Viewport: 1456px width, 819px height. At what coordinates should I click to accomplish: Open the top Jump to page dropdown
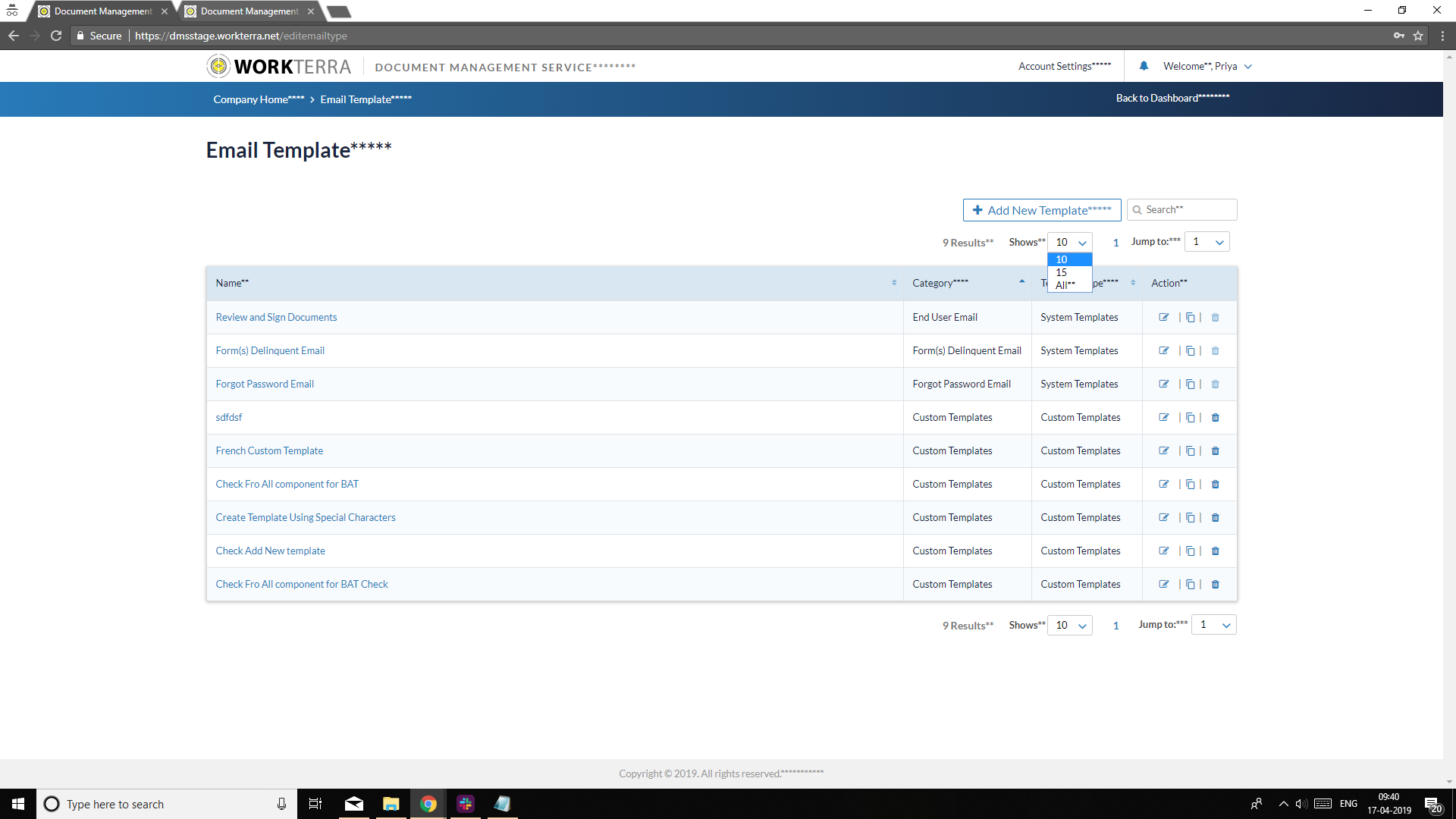click(1207, 242)
